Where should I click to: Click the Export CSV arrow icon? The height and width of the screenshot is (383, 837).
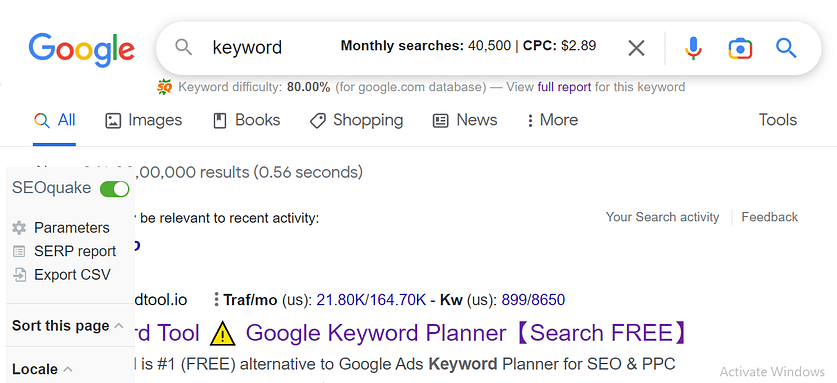pos(19,275)
